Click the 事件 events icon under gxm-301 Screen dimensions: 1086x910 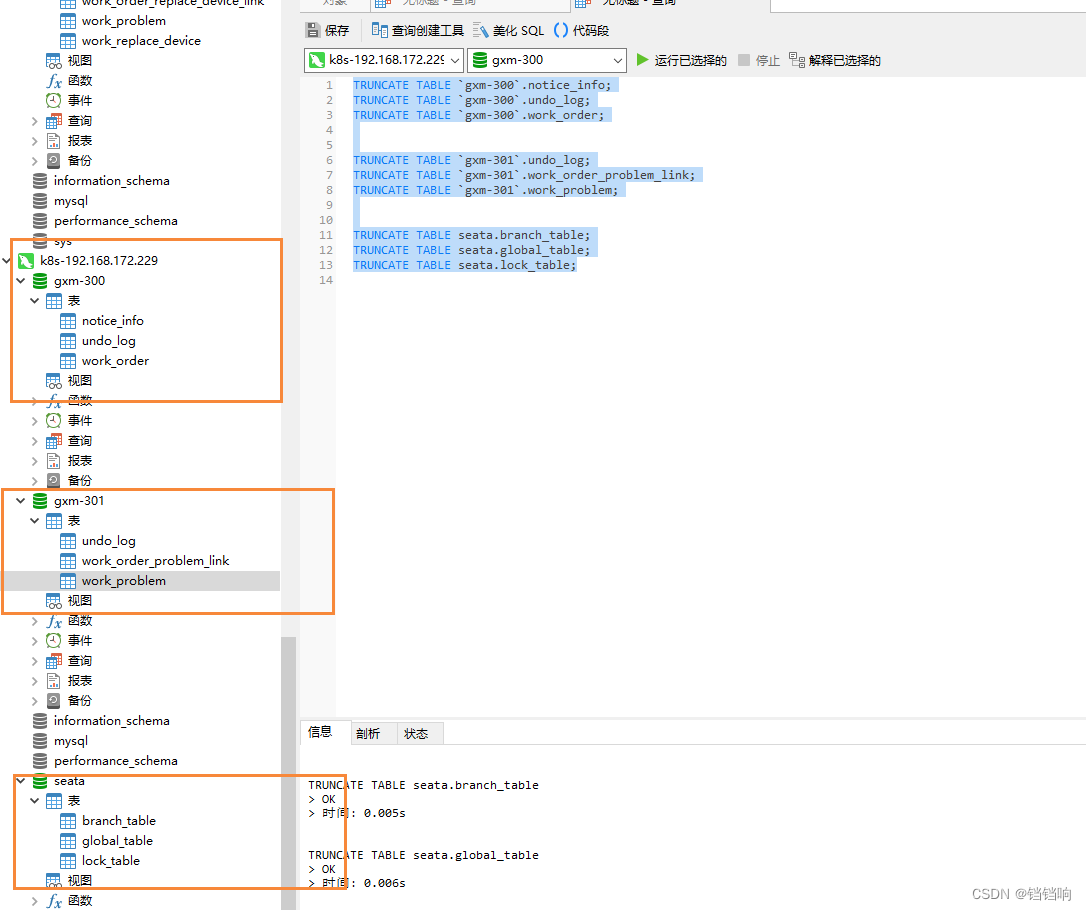[x=53, y=641]
